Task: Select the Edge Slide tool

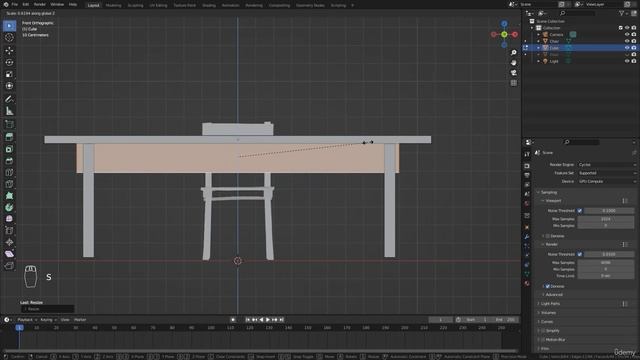Action: click(x=9, y=231)
